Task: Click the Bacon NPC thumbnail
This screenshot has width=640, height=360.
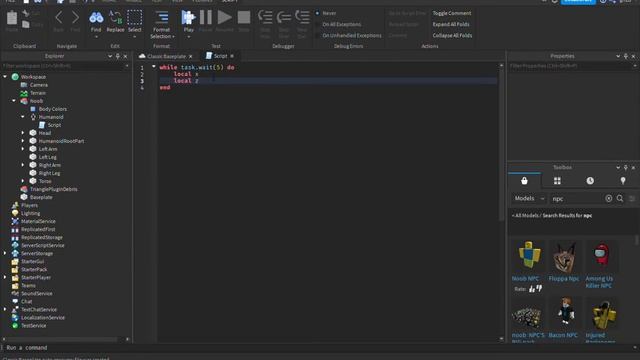Action: [x=565, y=313]
